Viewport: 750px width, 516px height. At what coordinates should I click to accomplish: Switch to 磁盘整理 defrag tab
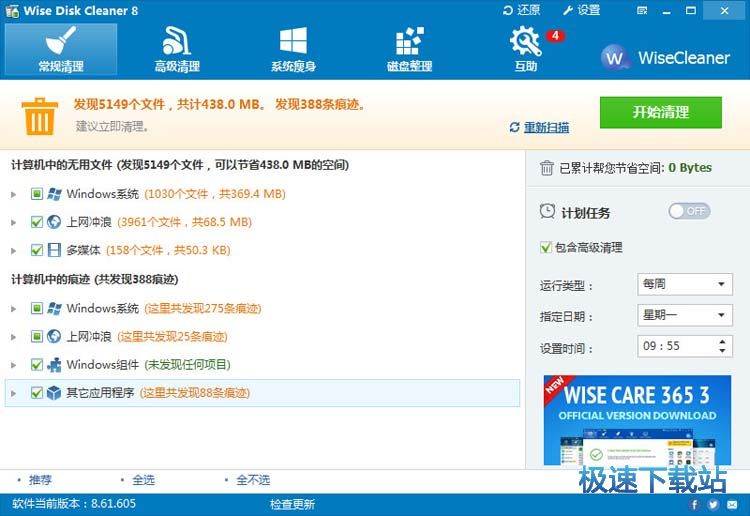[x=409, y=49]
